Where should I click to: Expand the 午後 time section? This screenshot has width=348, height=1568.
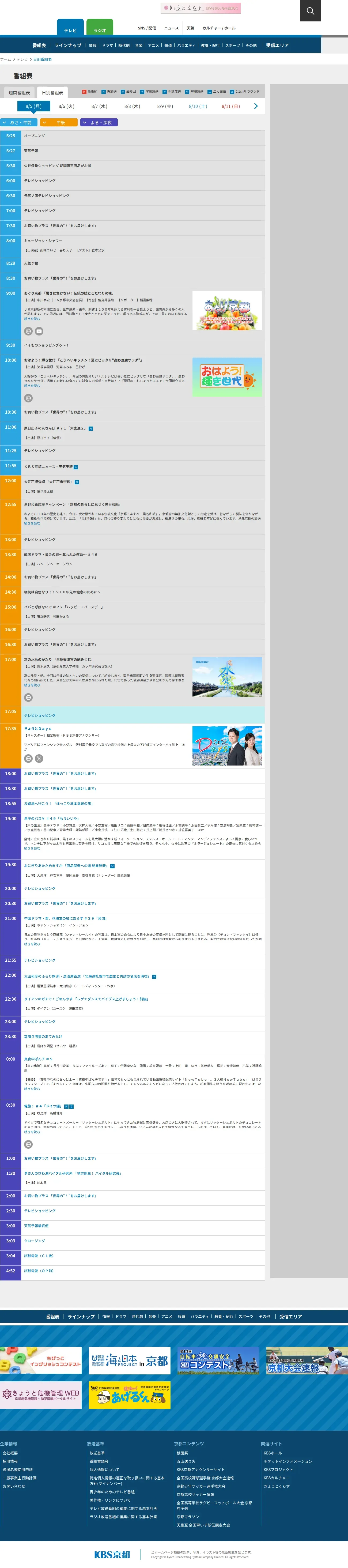pos(59,122)
